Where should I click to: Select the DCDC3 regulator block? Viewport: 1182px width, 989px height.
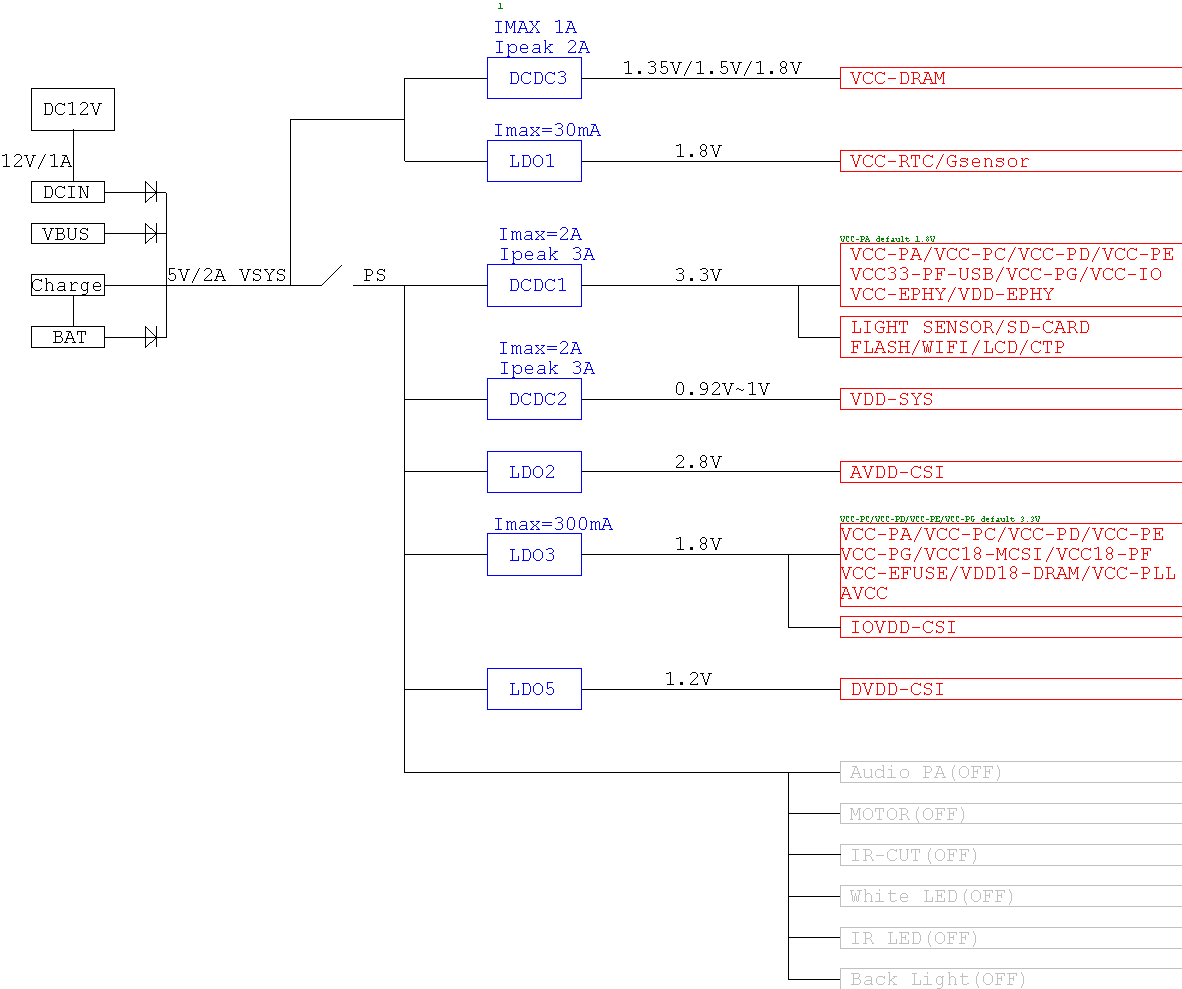[x=534, y=78]
